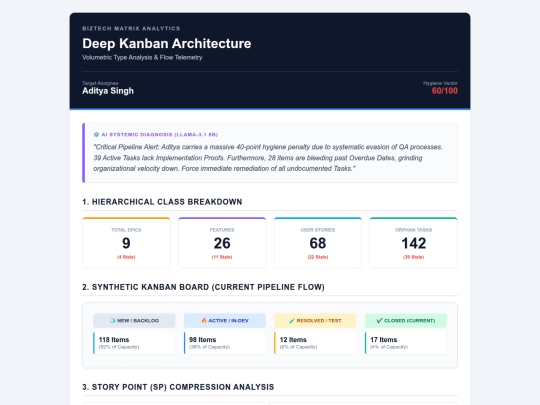This screenshot has height=405, width=540.
Task: Click the checkmark icon in Closed (Current) header
Action: [380, 321]
